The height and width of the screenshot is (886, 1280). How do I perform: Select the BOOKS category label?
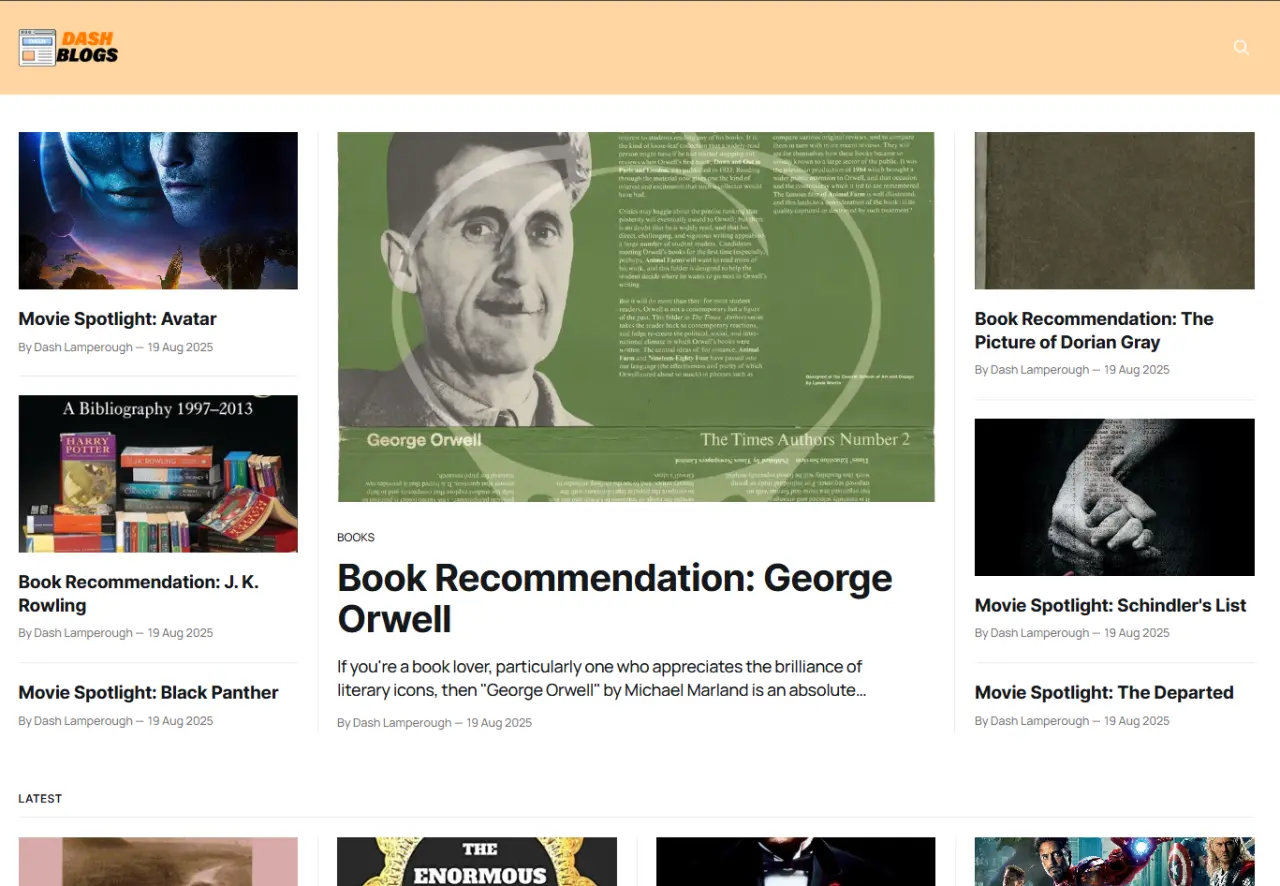[x=356, y=538]
